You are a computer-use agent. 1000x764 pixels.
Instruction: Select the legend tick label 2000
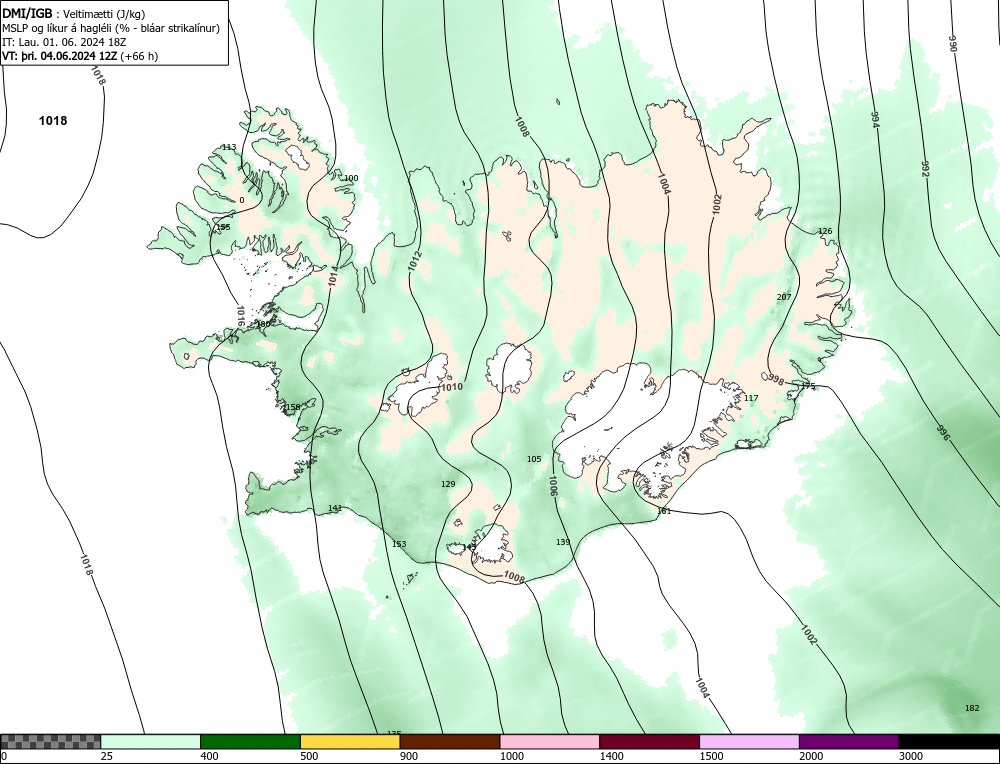tap(811, 756)
